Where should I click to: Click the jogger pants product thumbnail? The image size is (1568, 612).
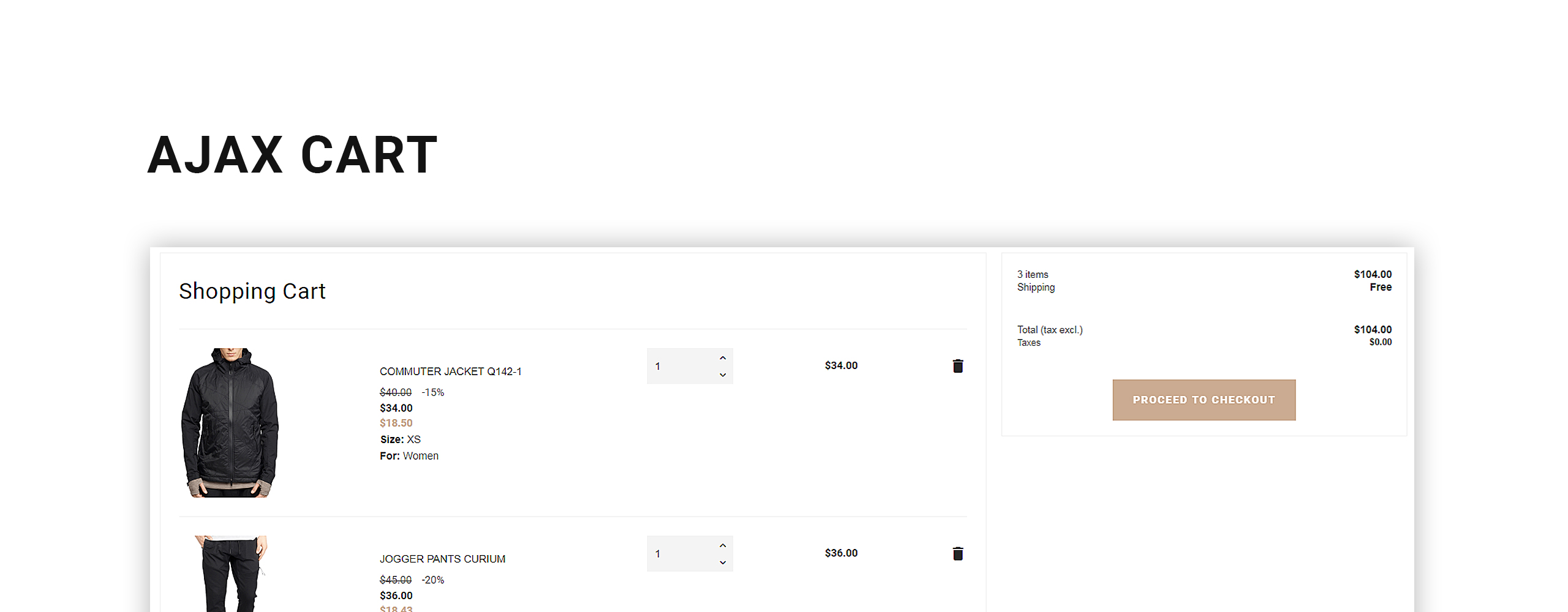click(230, 573)
